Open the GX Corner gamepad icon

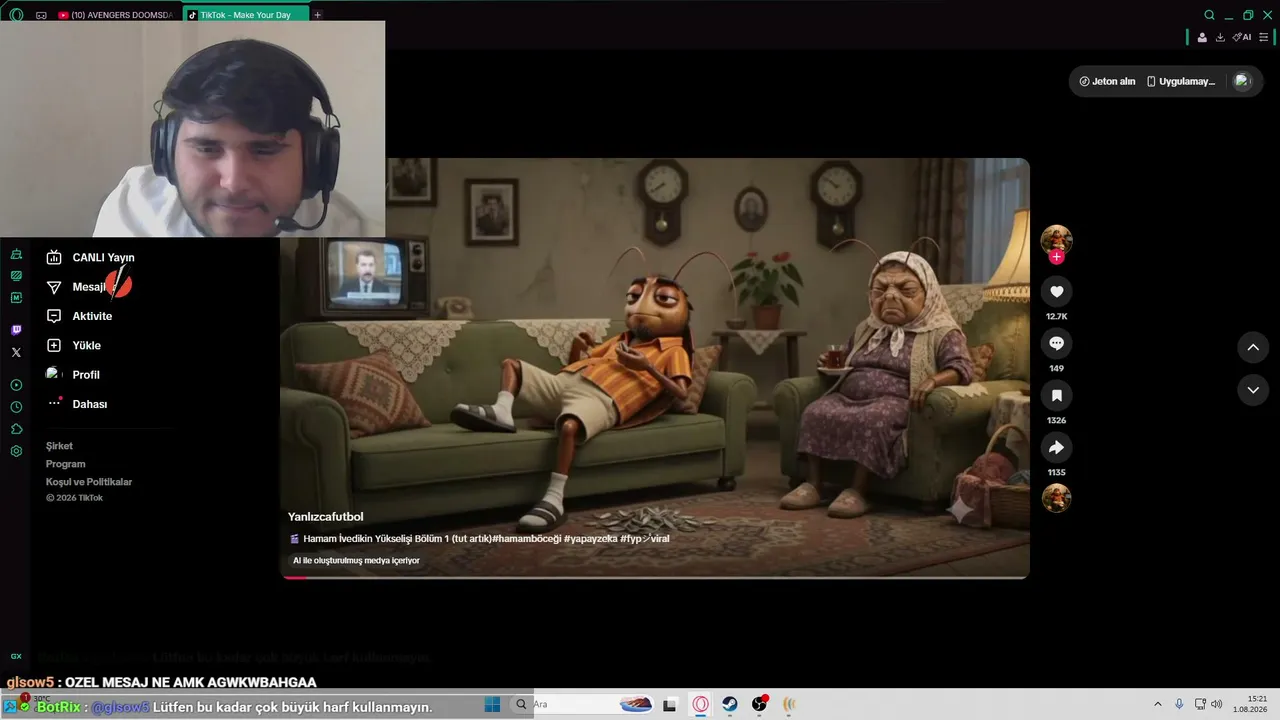point(41,15)
